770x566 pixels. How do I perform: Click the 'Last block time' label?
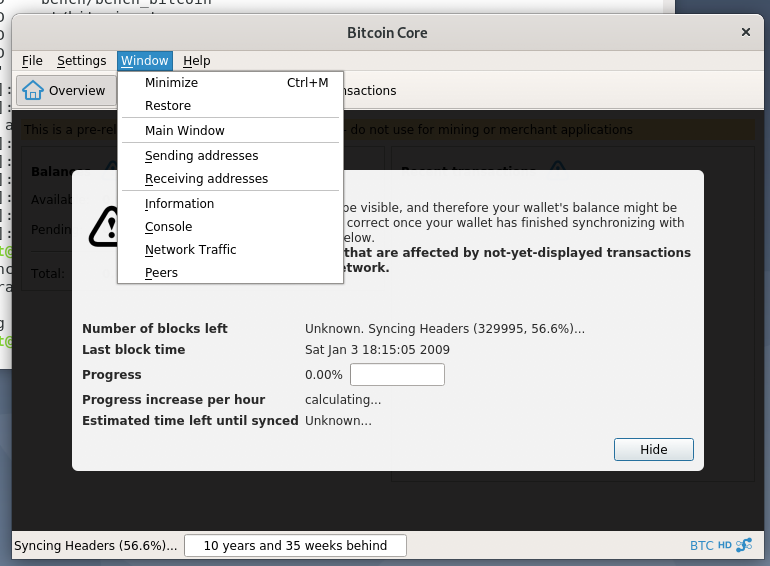point(134,350)
